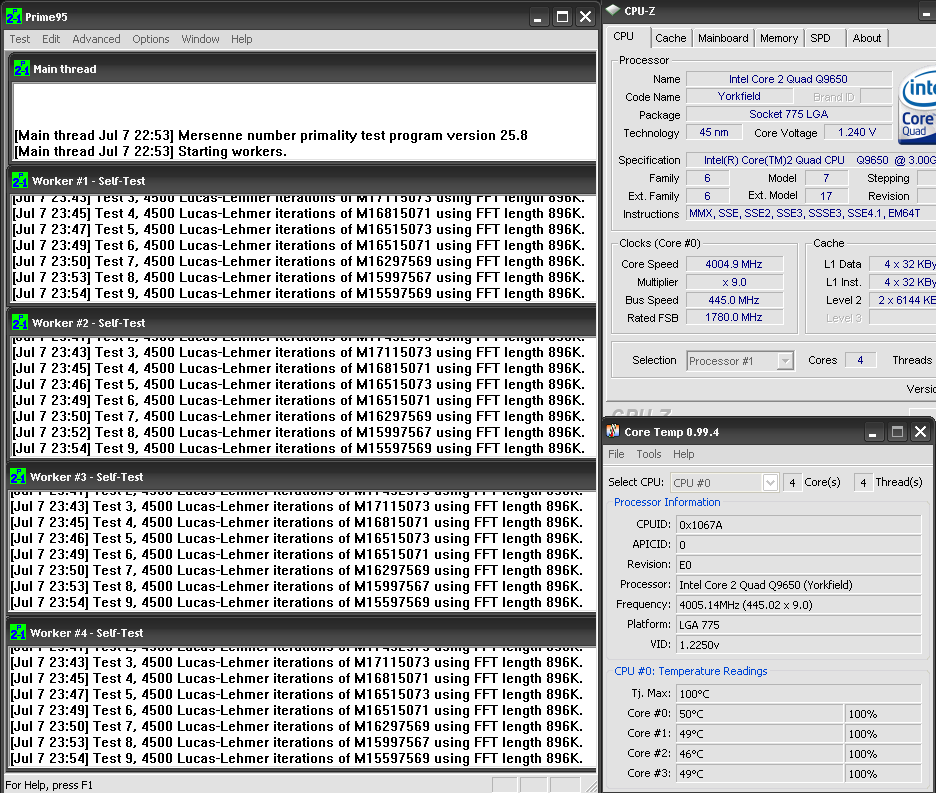The height and width of the screenshot is (793, 936).
Task: Click the Core Temp title bar icon
Action: click(613, 431)
